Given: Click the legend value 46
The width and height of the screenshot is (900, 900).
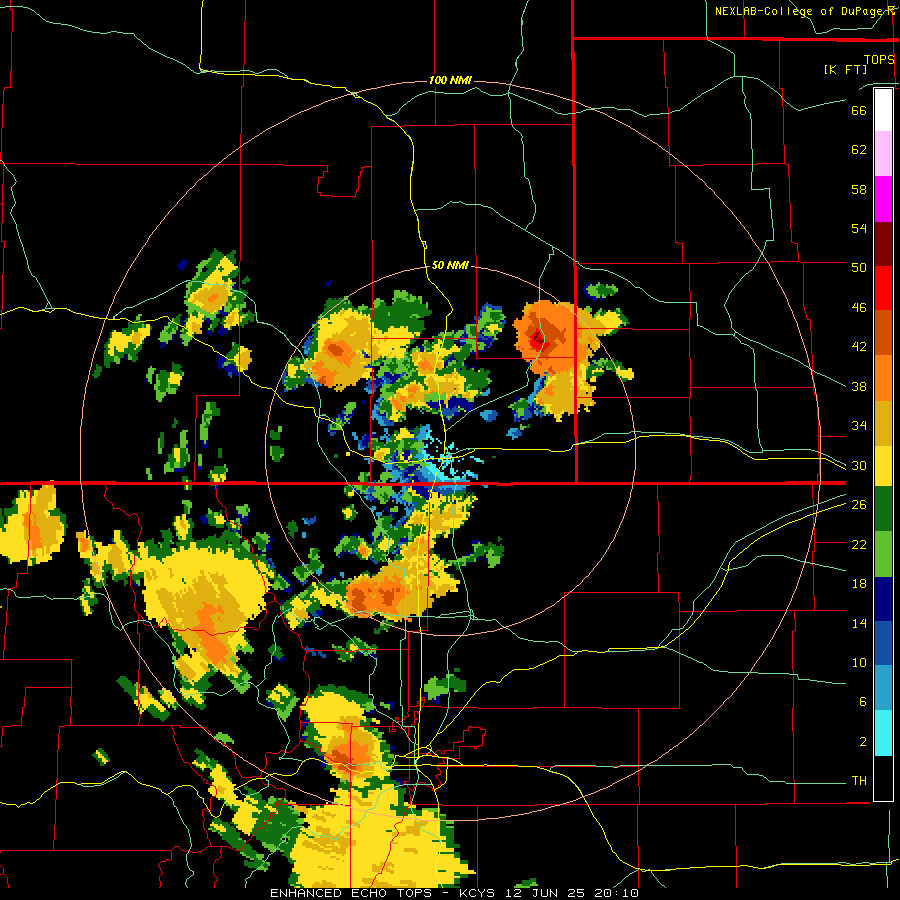Looking at the screenshot, I should (x=859, y=308).
